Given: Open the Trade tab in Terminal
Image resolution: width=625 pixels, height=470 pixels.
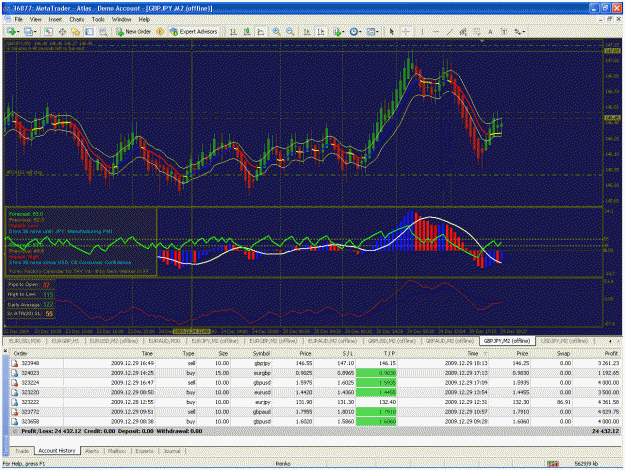Looking at the screenshot, I should [x=22, y=451].
